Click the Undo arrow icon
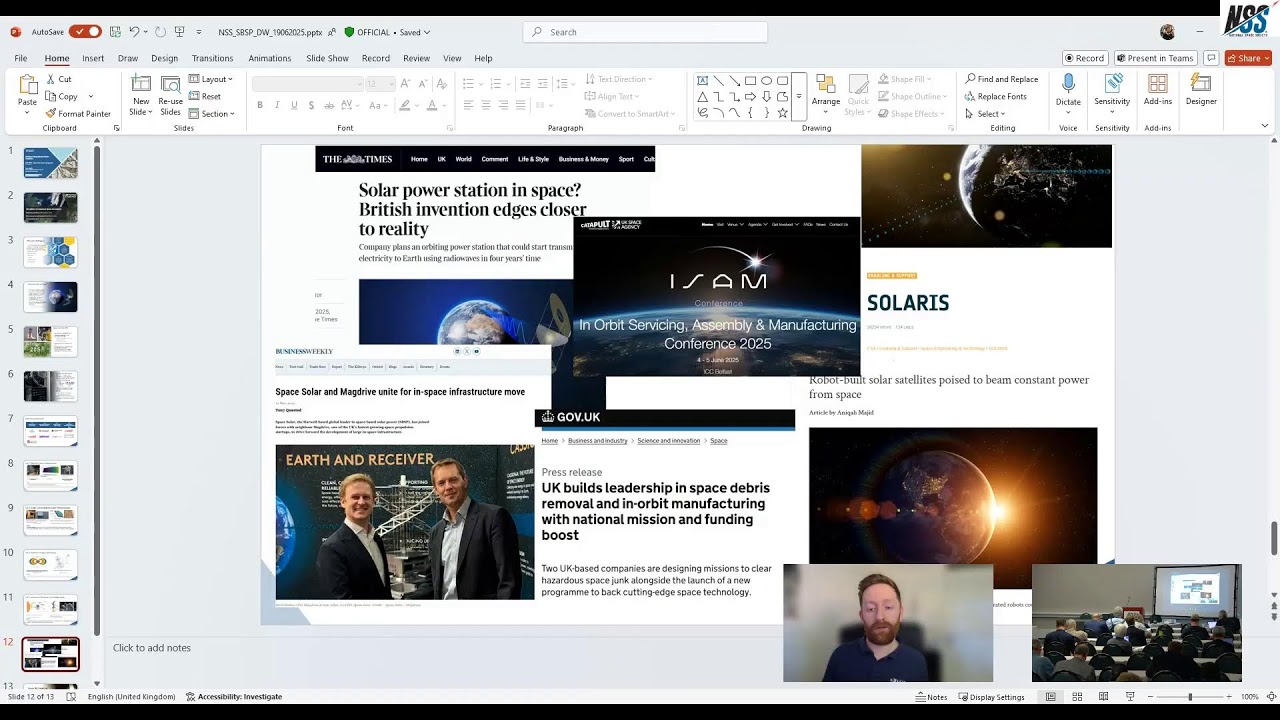 134,32
